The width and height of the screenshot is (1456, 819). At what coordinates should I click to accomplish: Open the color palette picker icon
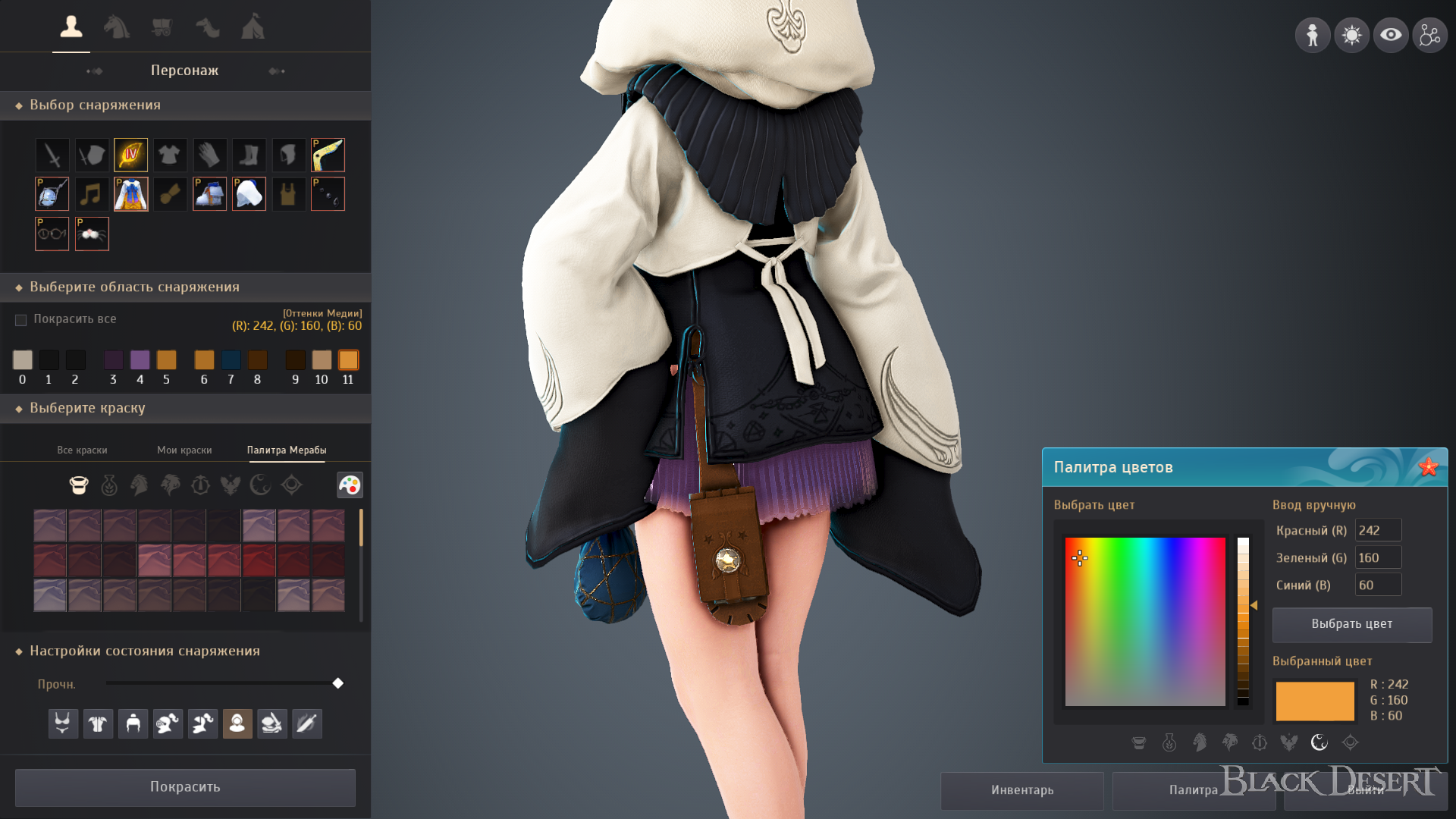pyautogui.click(x=350, y=485)
